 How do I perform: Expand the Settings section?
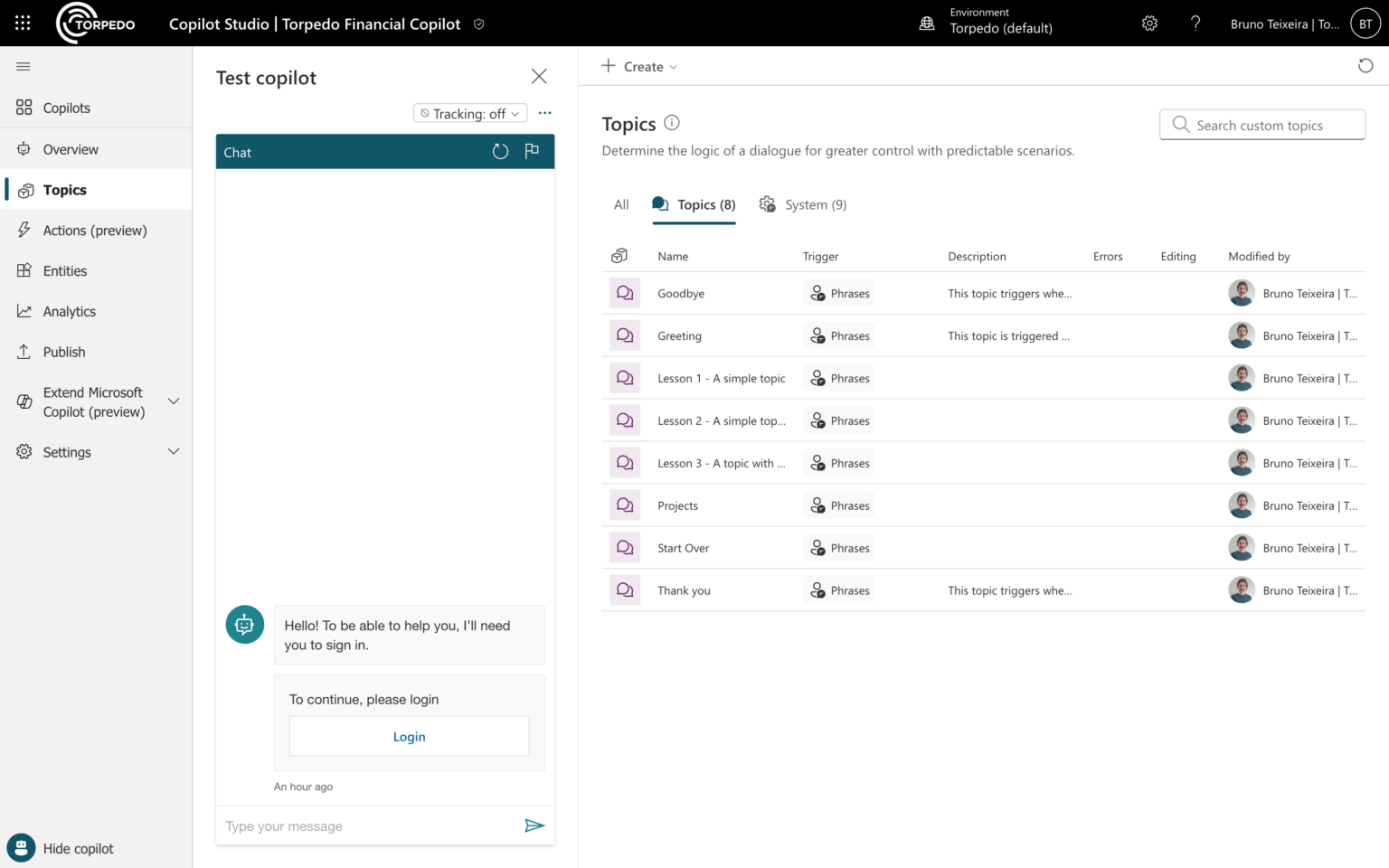(x=97, y=451)
